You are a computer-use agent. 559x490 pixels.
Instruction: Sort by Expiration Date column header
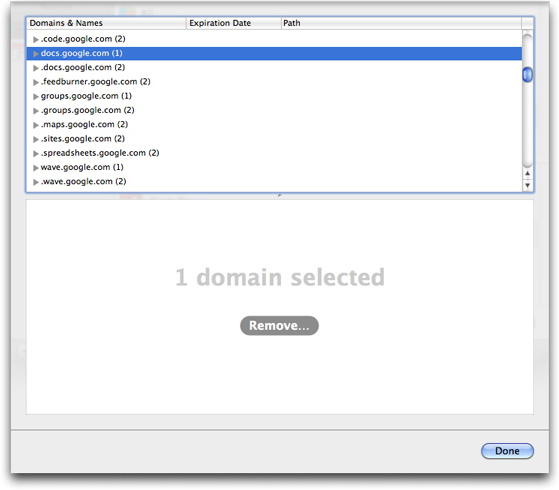[x=234, y=23]
